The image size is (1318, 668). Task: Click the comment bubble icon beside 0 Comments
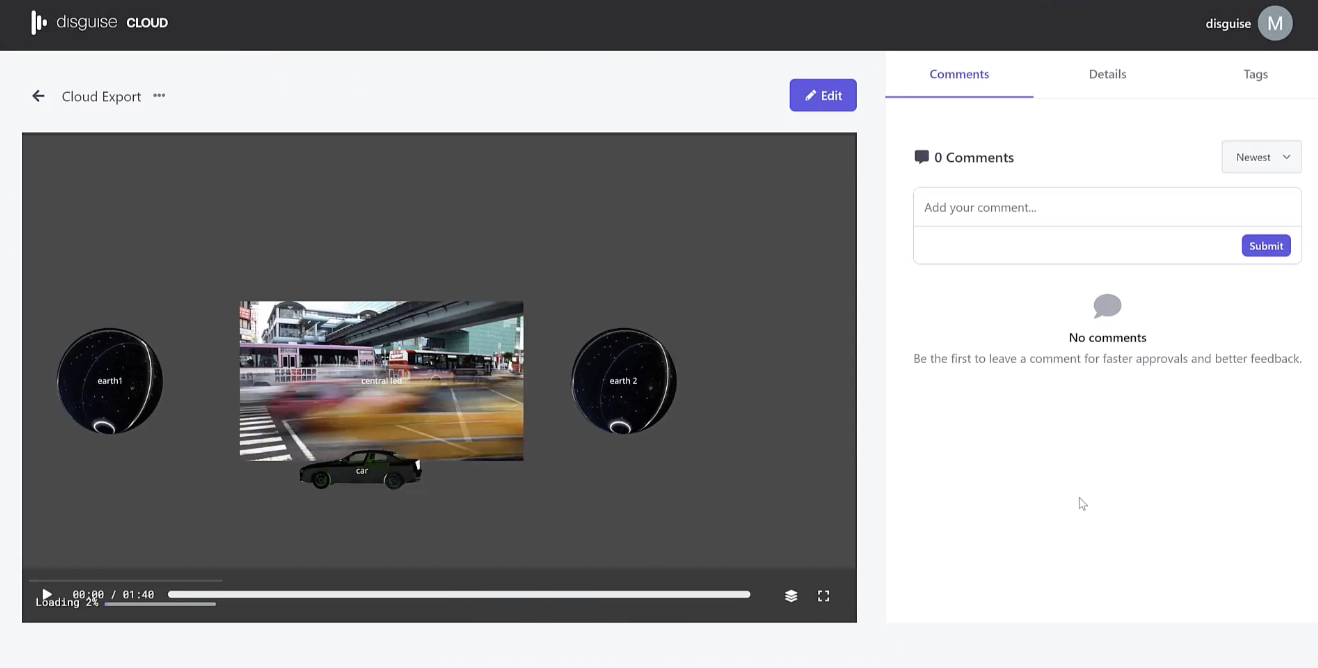pos(921,157)
